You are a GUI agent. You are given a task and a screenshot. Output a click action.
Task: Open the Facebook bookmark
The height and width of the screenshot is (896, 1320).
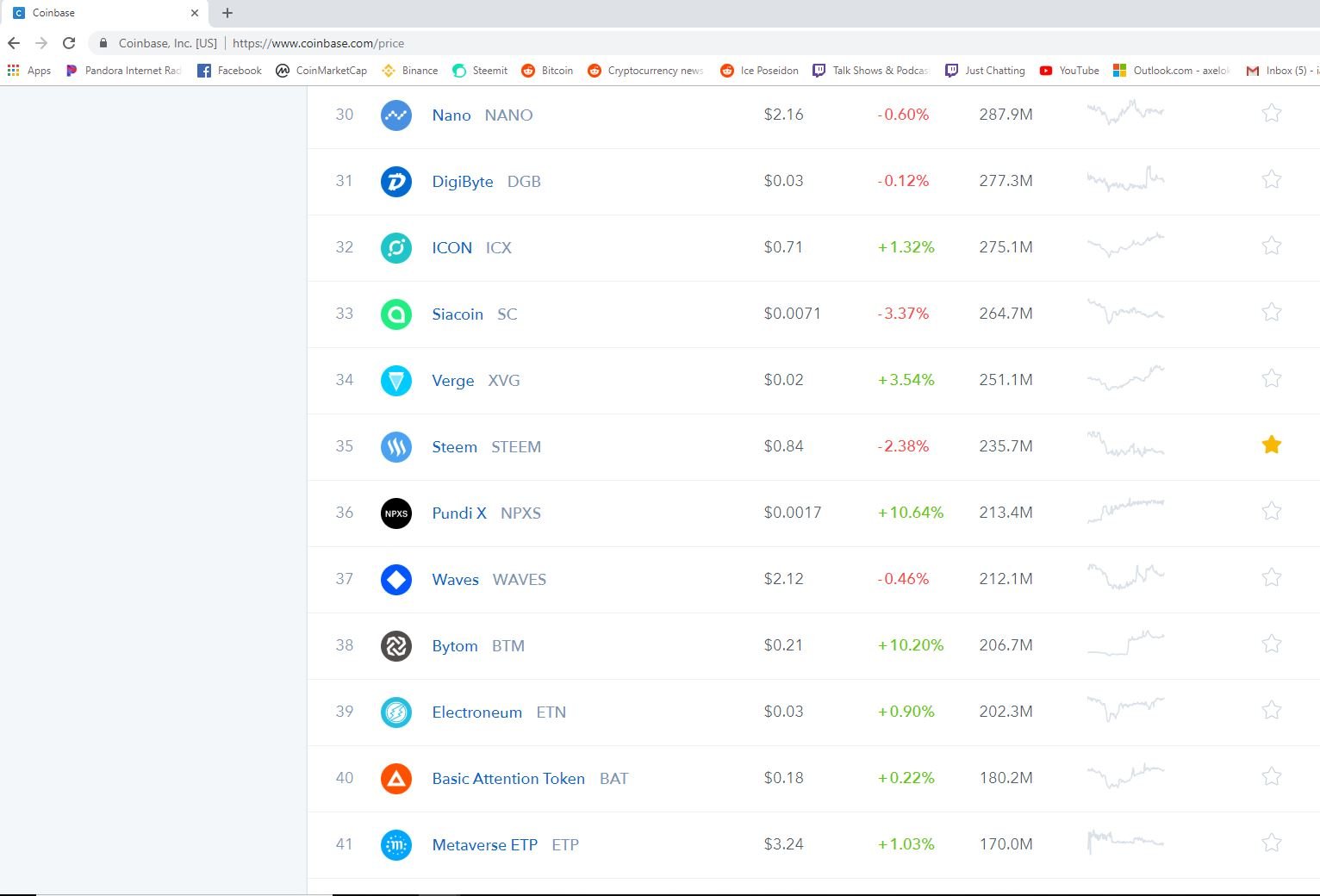click(229, 71)
